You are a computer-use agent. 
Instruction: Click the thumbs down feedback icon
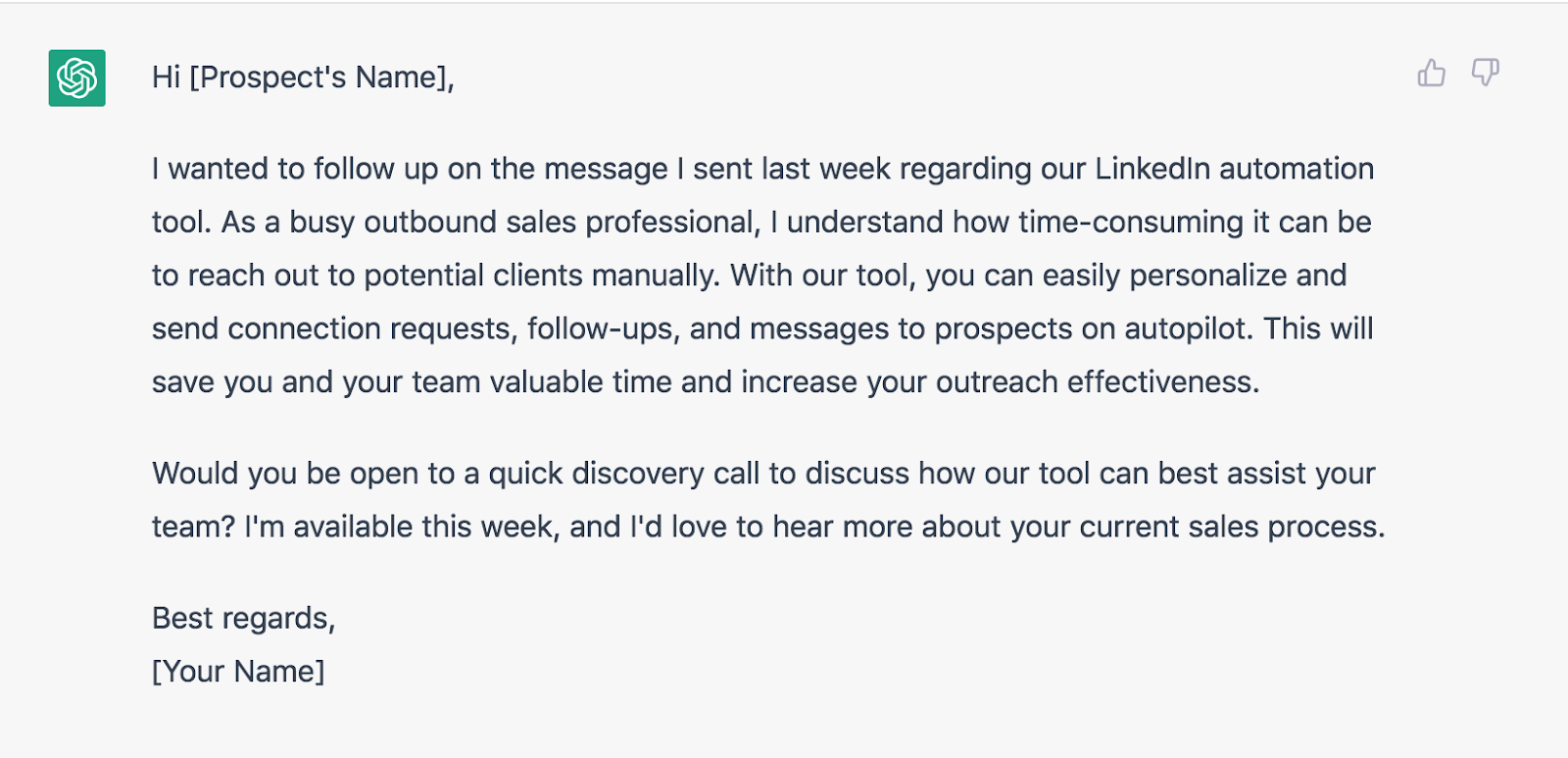point(1486,73)
